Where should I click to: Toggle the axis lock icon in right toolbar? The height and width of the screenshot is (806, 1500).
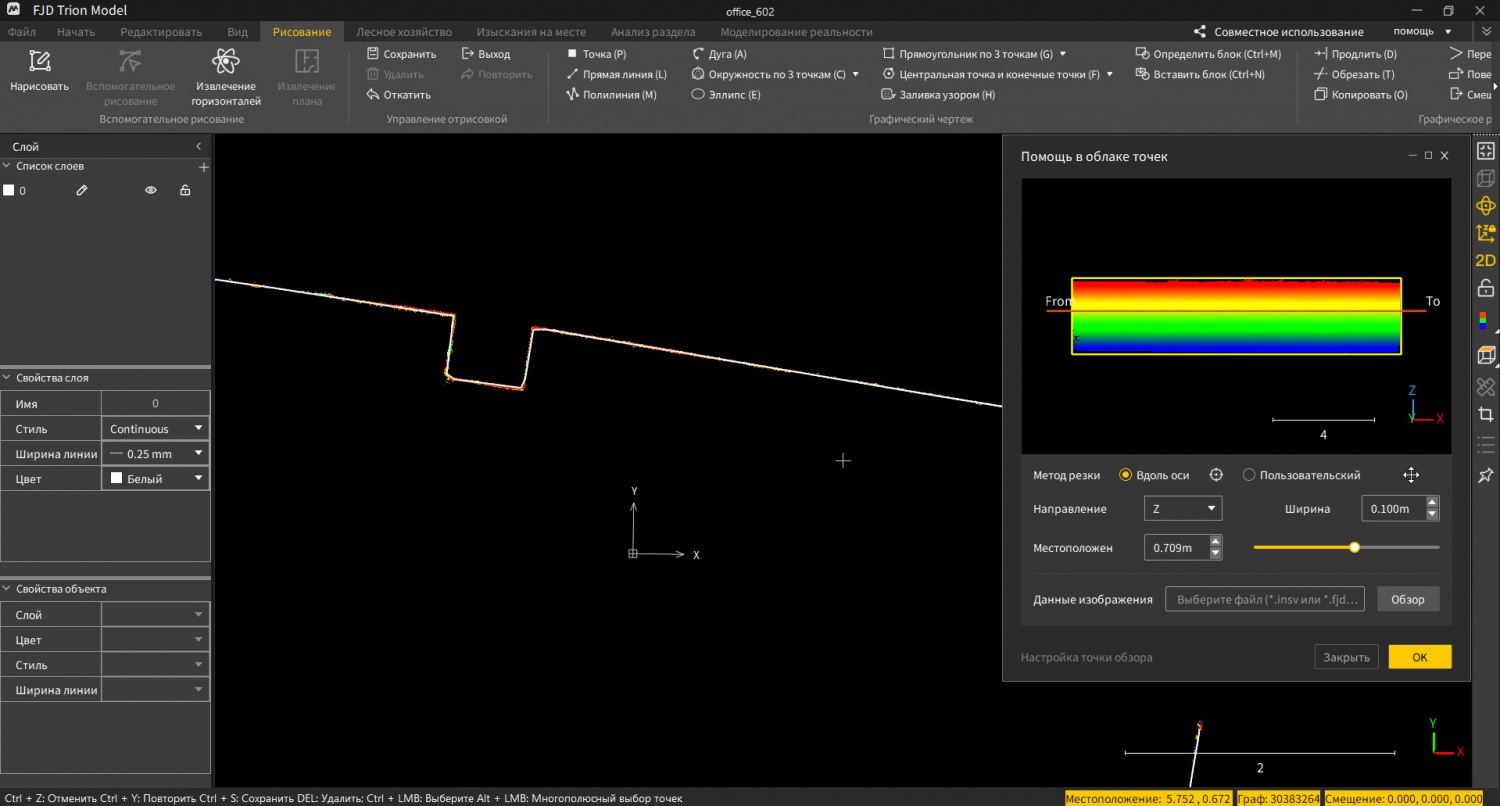pos(1486,233)
